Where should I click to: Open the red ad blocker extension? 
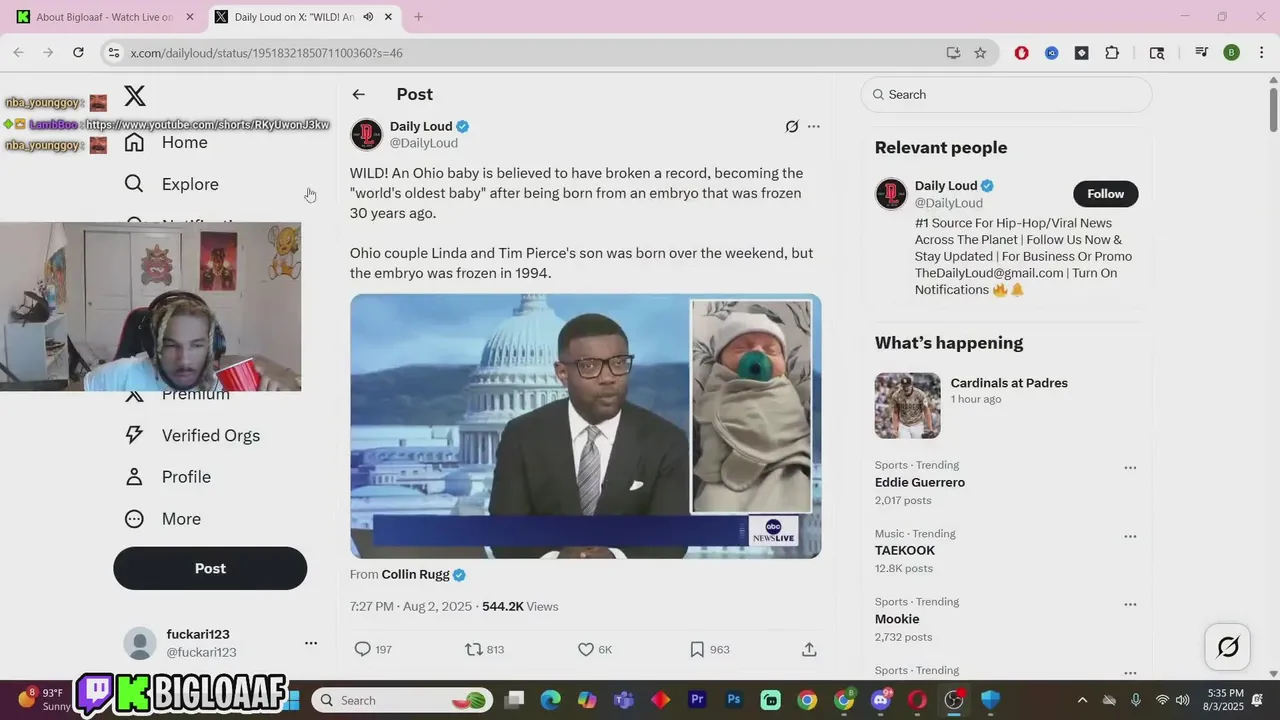[1021, 53]
